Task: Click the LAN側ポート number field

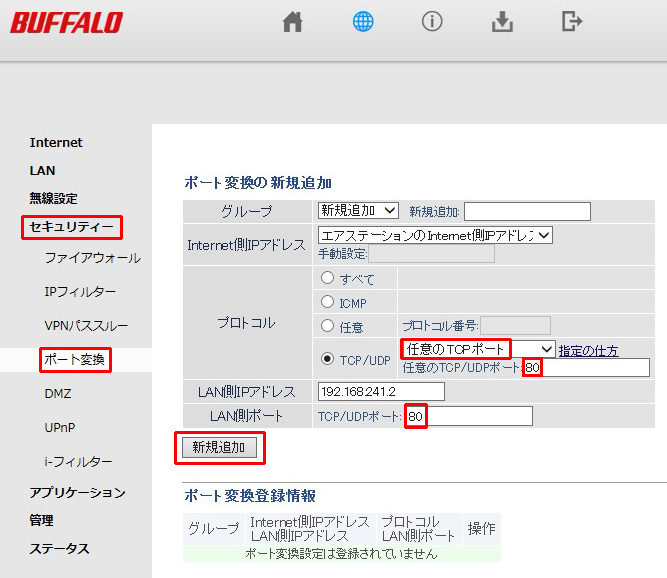Action: tap(468, 416)
